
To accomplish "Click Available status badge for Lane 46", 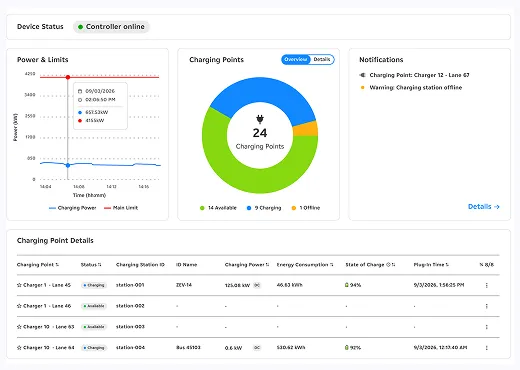I will [94, 306].
